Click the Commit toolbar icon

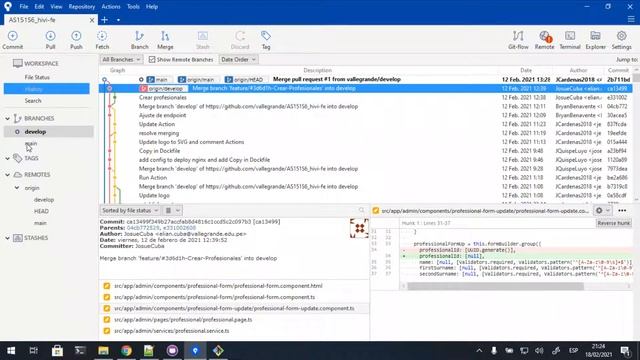(x=13, y=40)
